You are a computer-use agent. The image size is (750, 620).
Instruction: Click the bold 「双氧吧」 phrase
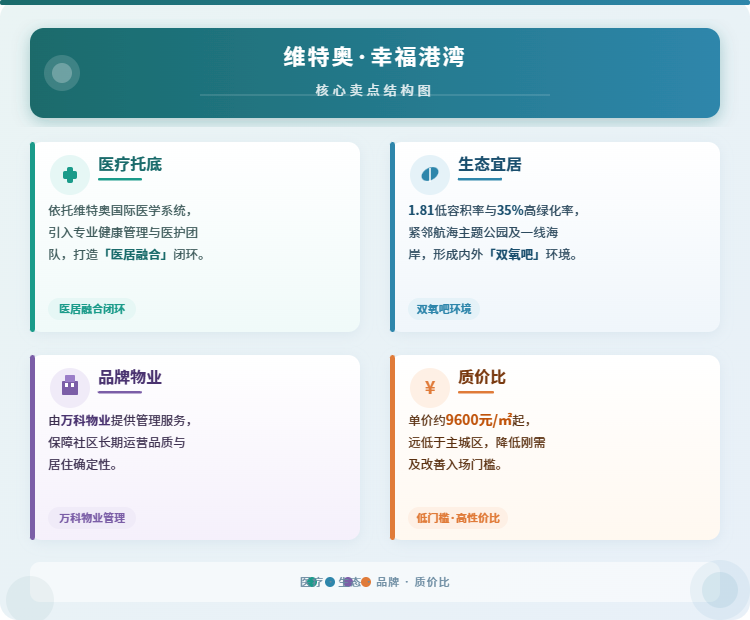point(514,255)
